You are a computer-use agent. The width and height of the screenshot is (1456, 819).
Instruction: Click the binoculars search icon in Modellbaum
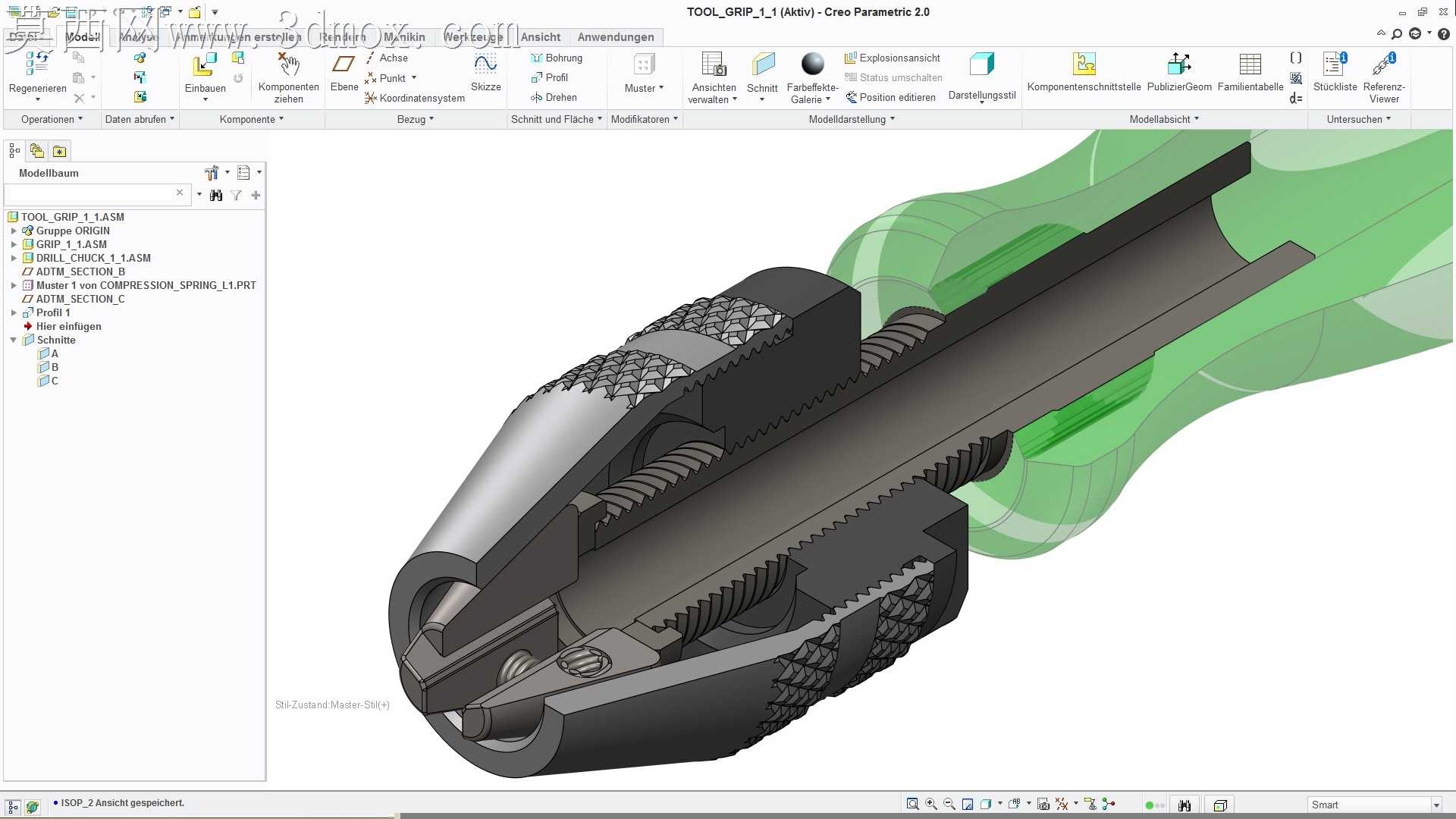coord(216,196)
